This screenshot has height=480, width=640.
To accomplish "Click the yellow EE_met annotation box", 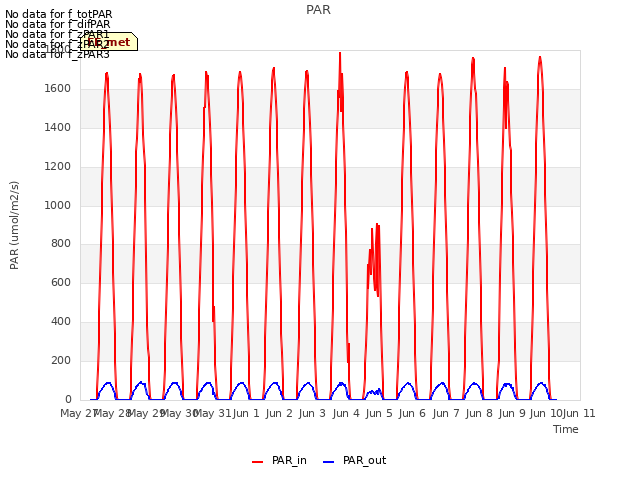I will [109, 42].
